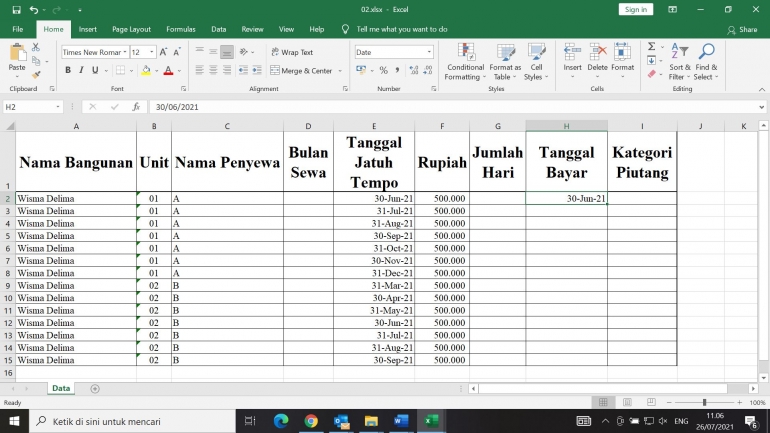Add a new sheet with plus icon
Viewport: 770px width, 433px height.
(95, 389)
